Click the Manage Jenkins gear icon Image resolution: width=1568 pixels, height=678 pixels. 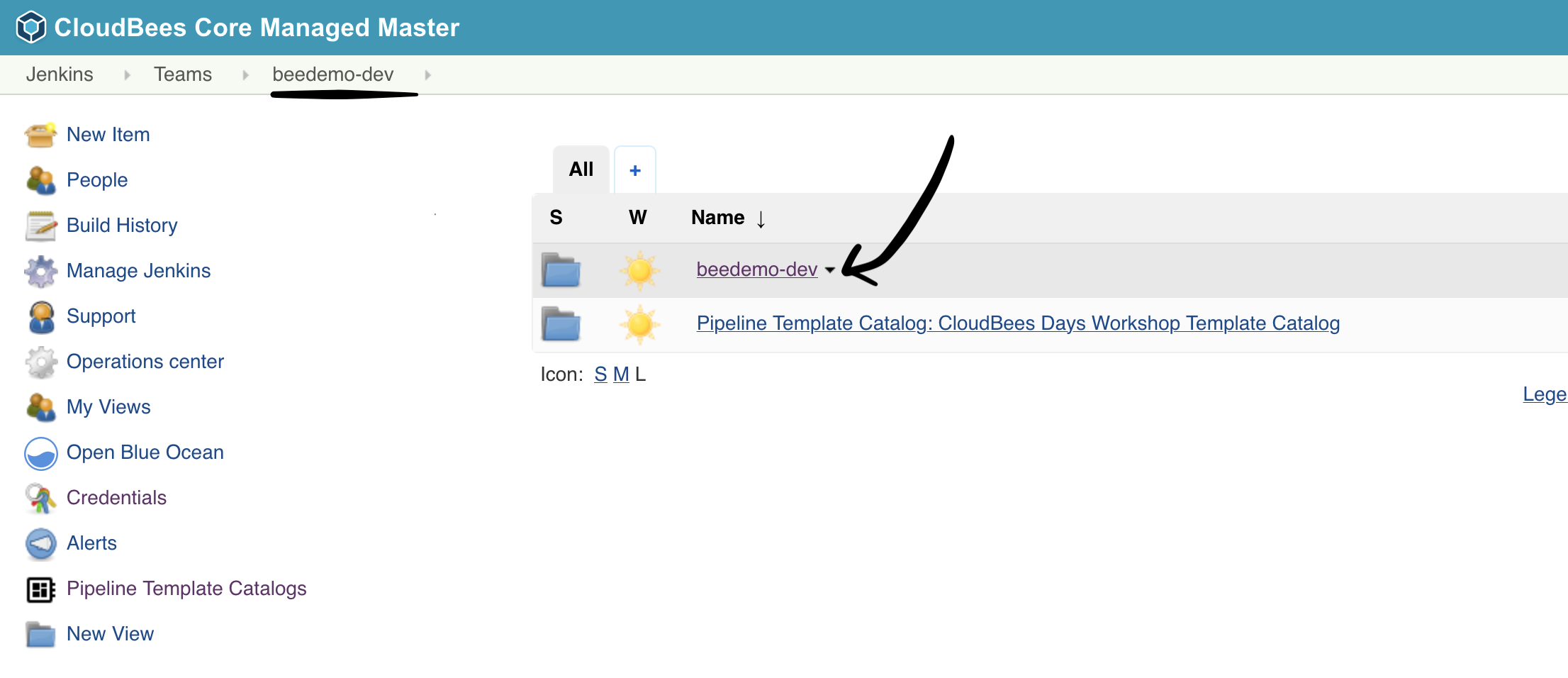40,271
